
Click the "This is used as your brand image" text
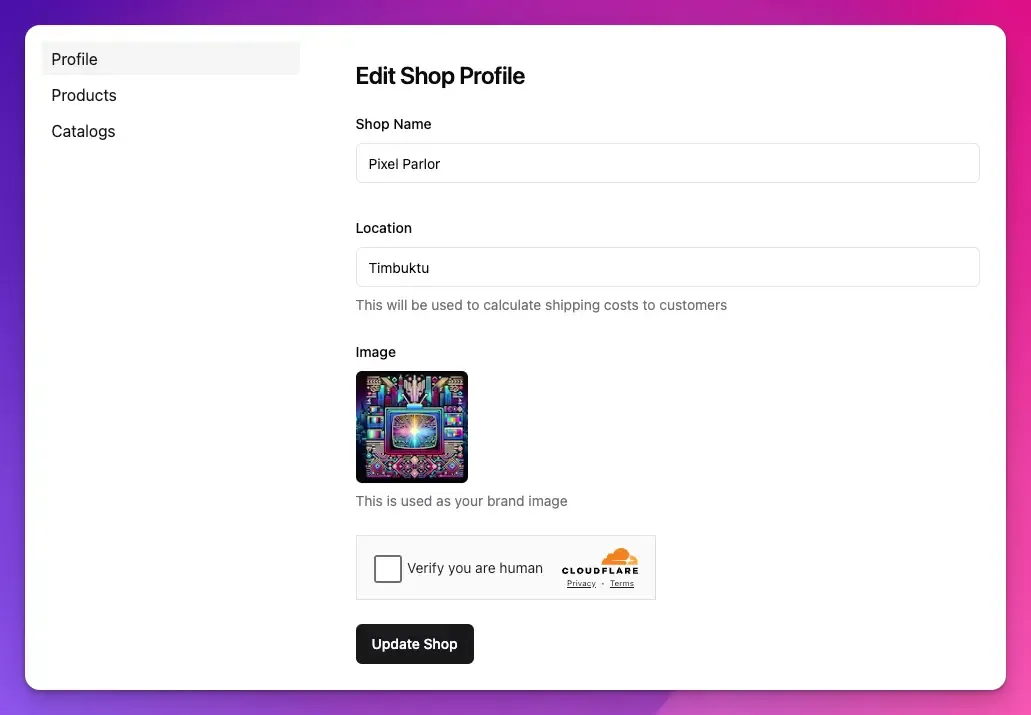point(461,501)
